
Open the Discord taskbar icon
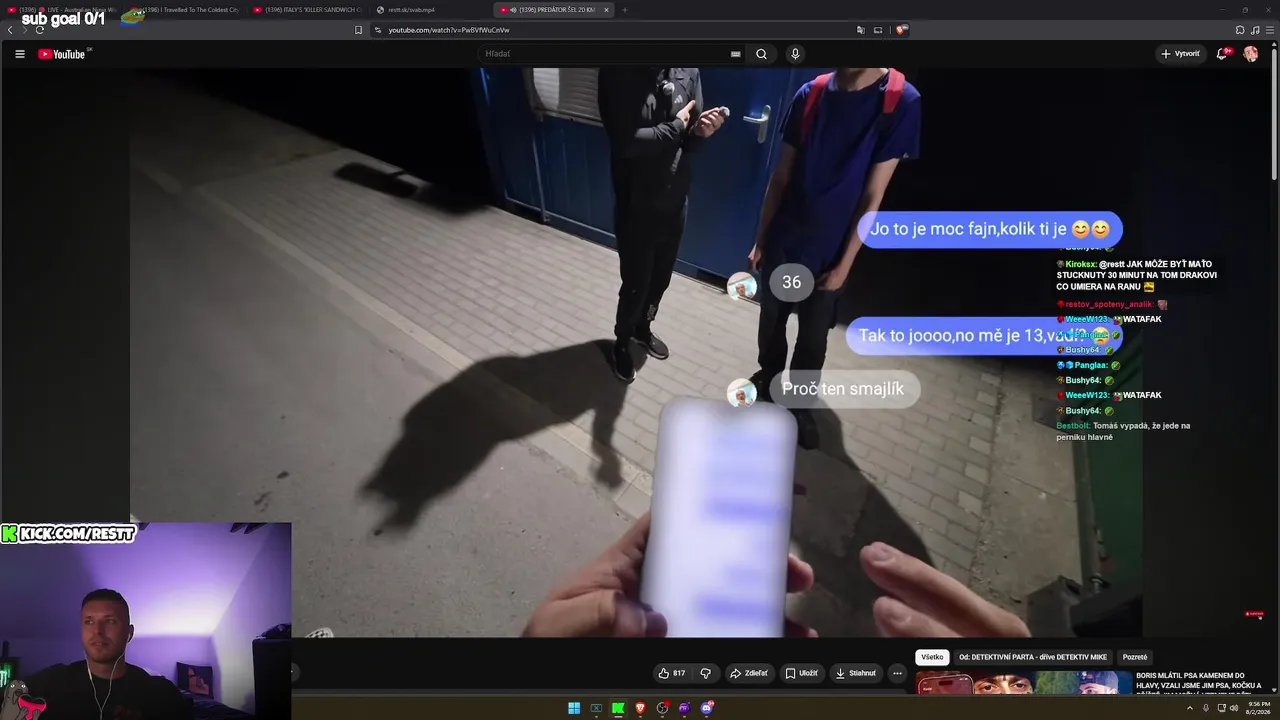click(x=707, y=708)
